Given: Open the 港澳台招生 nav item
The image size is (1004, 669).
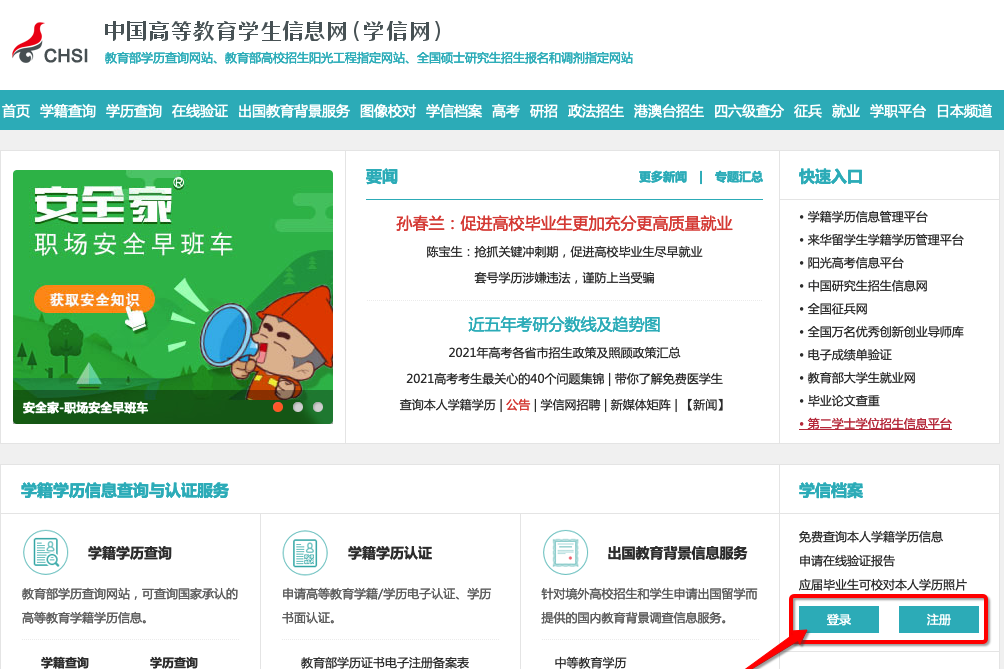Looking at the screenshot, I should 668,111.
